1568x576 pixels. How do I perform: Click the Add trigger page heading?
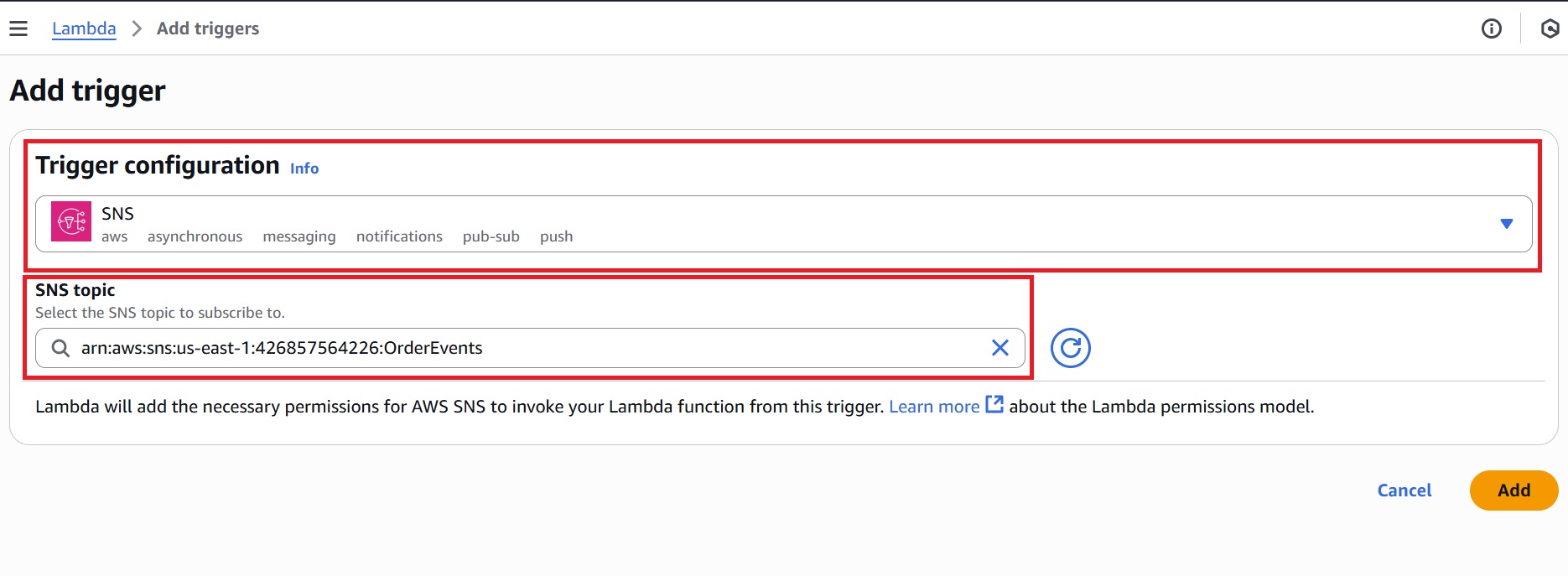88,91
